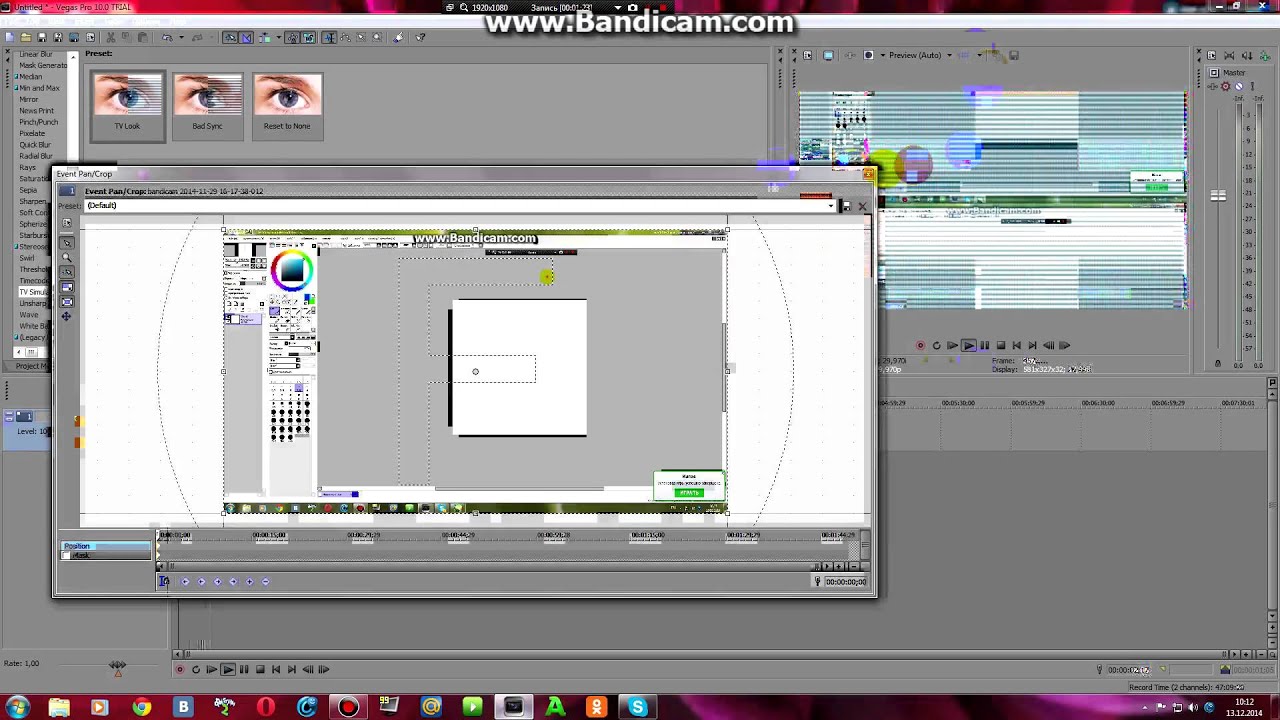
Task: Open Auto Ripple mode dropdown arrow
Action: [279, 38]
